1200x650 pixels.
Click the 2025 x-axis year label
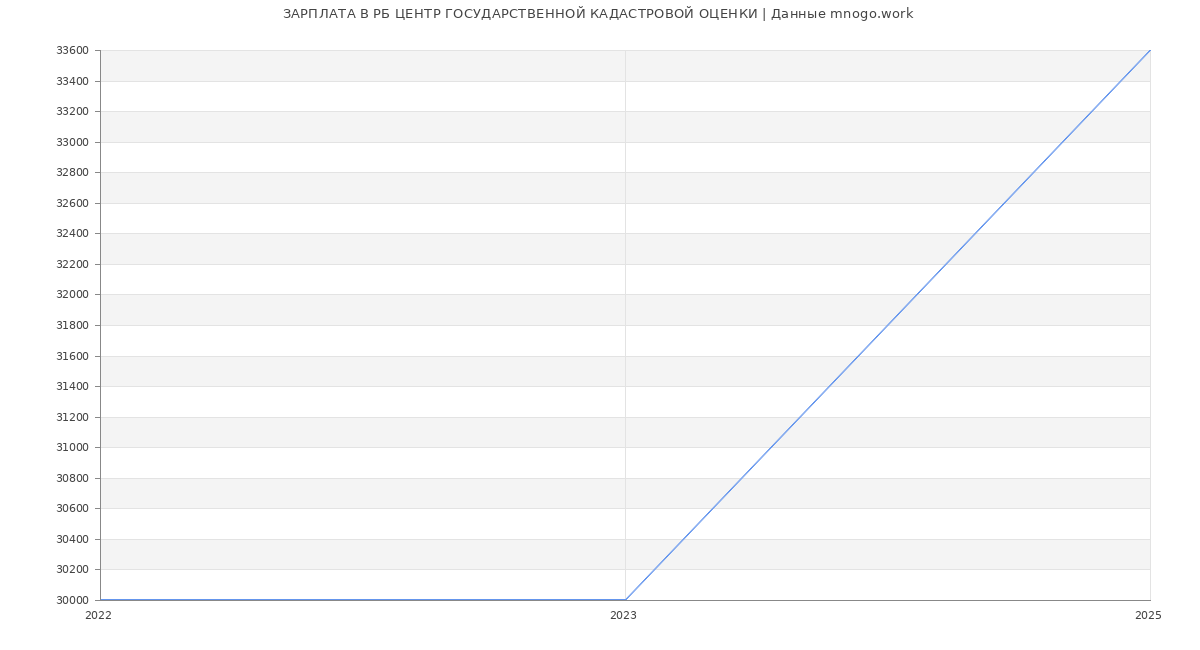[1148, 616]
